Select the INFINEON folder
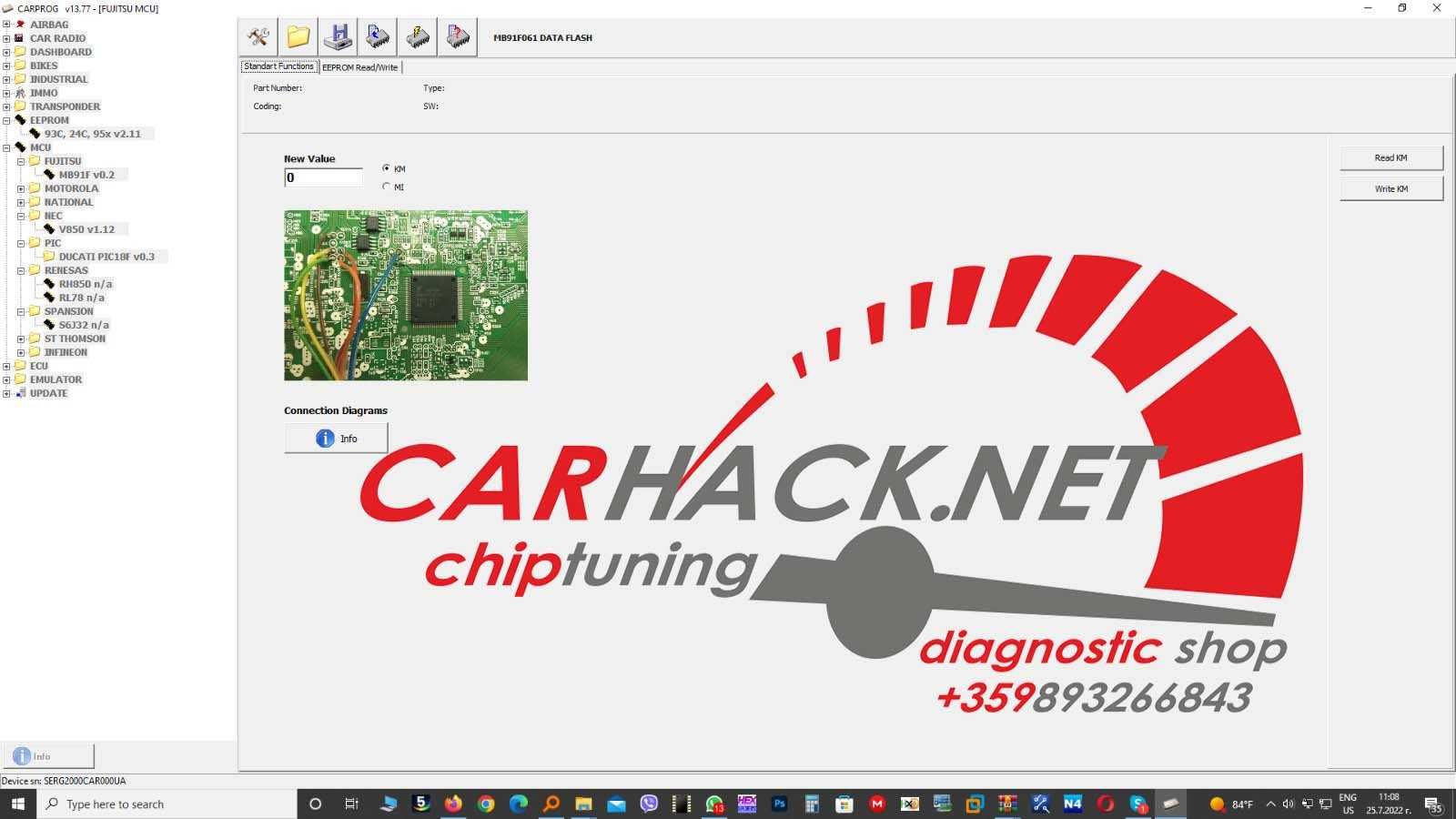 point(66,352)
